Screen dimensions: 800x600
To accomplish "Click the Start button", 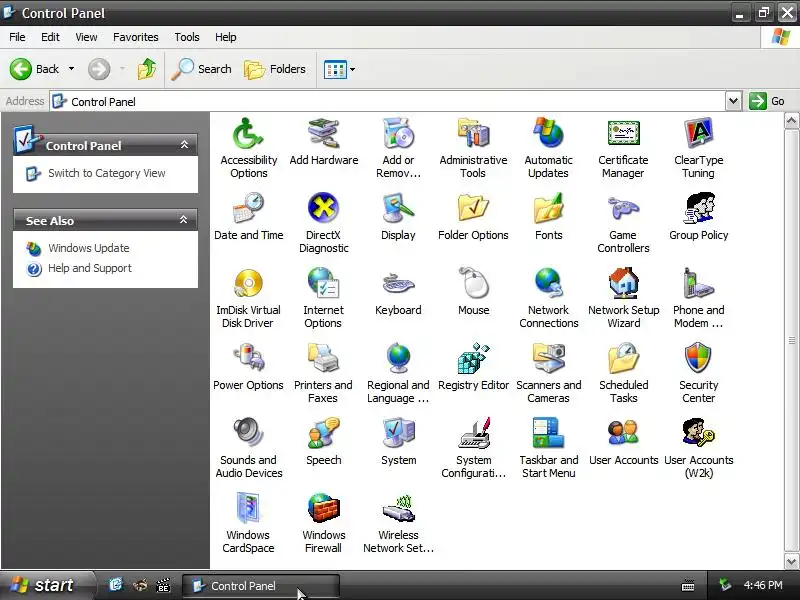I will [46, 585].
